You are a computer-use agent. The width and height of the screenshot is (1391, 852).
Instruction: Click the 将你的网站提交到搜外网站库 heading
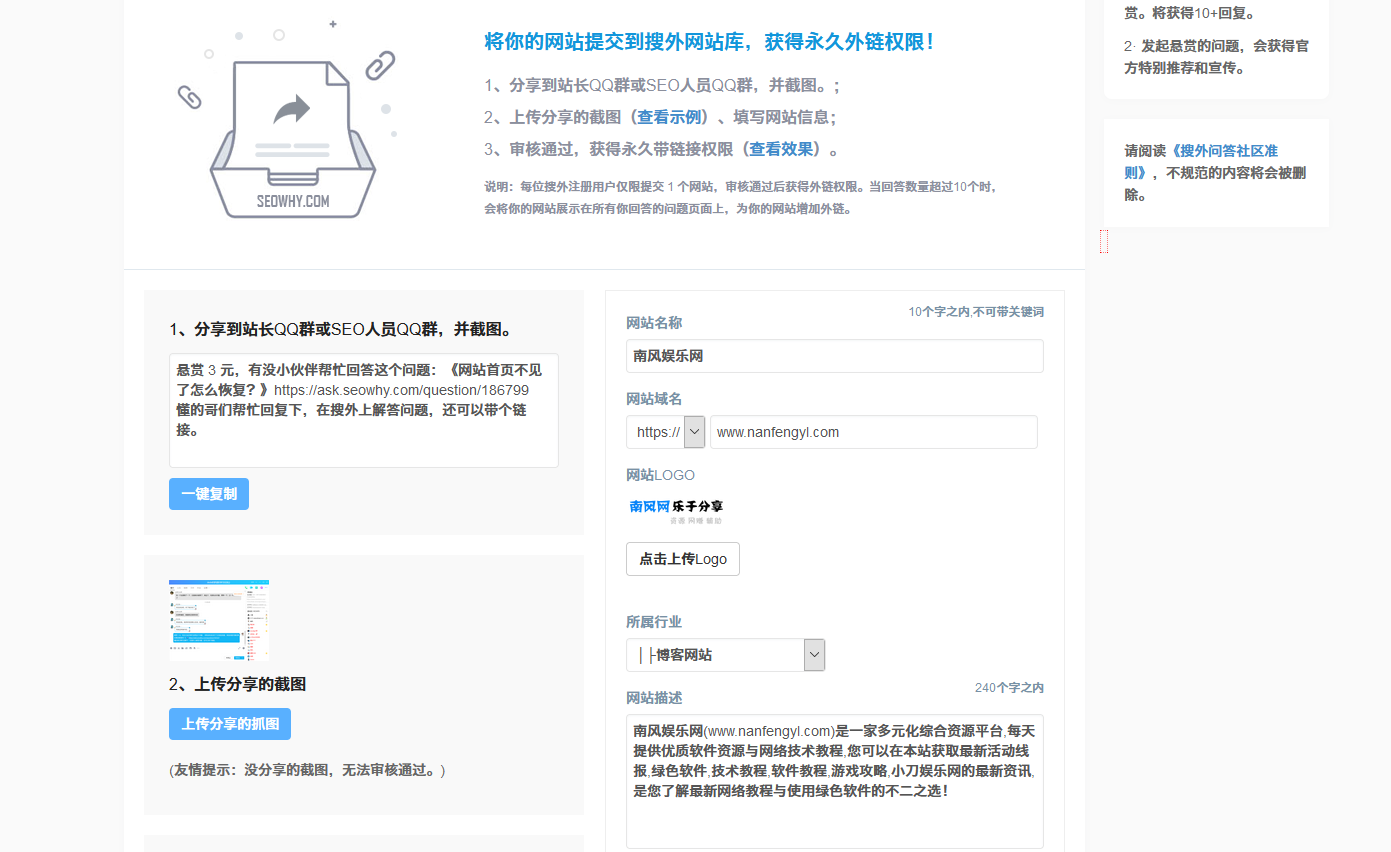pos(709,42)
